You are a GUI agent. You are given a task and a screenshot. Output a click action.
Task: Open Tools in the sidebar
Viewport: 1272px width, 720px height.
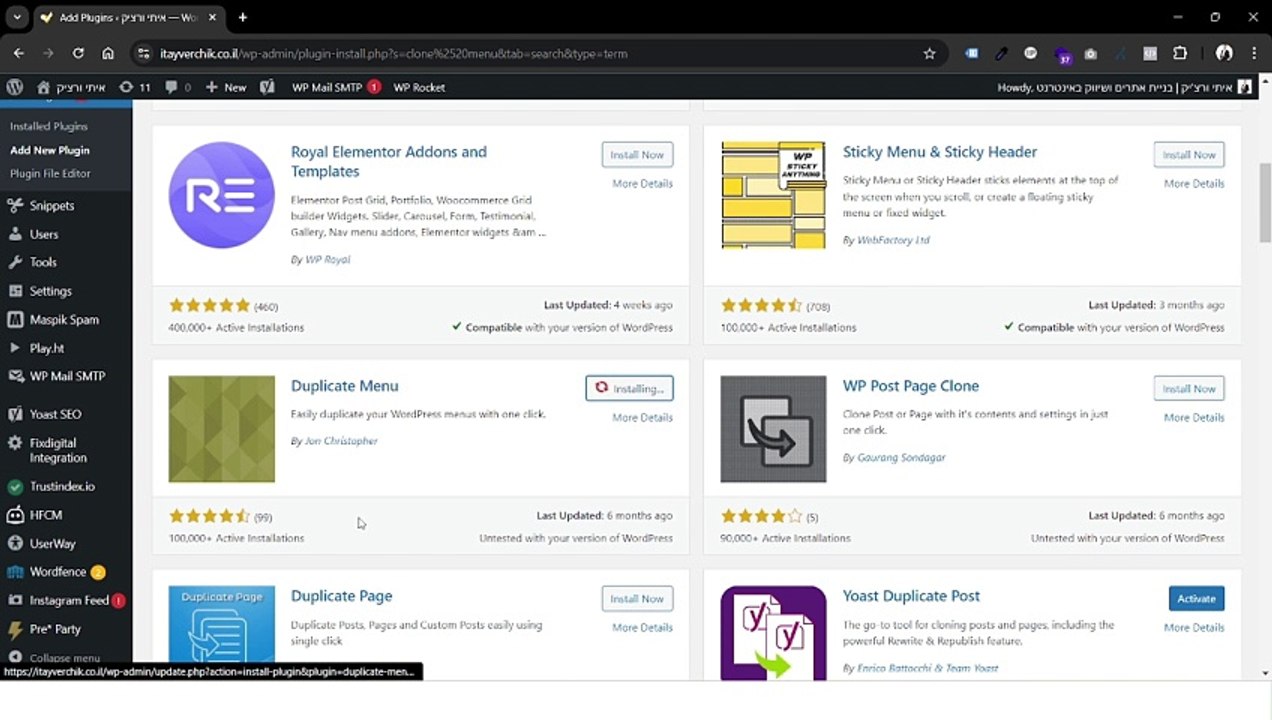(43, 262)
